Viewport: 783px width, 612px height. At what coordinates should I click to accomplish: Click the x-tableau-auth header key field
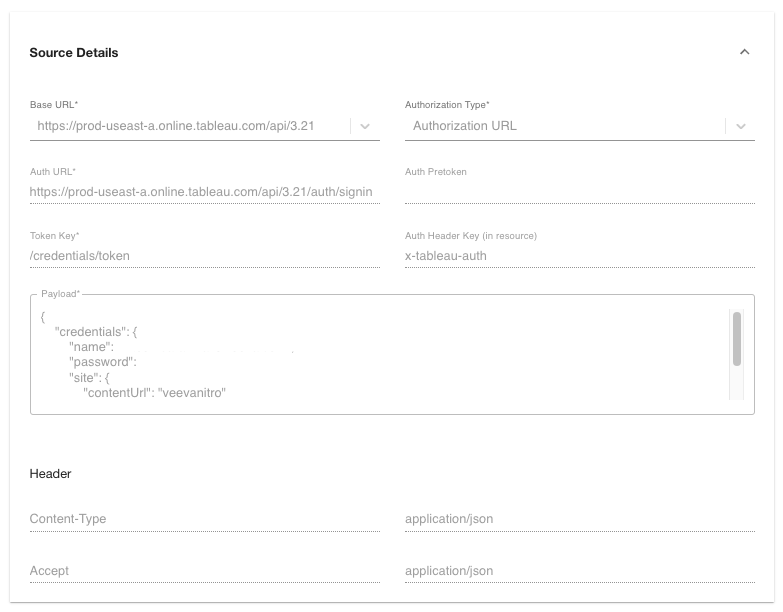tap(579, 255)
